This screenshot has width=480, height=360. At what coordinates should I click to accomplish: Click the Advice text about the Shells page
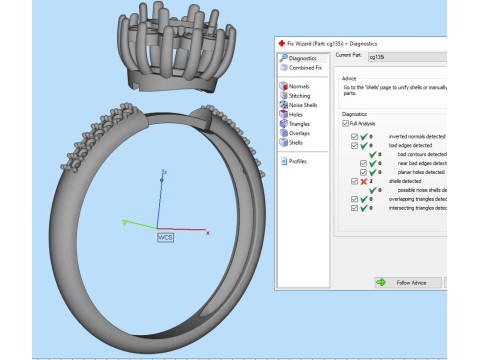coord(395,90)
